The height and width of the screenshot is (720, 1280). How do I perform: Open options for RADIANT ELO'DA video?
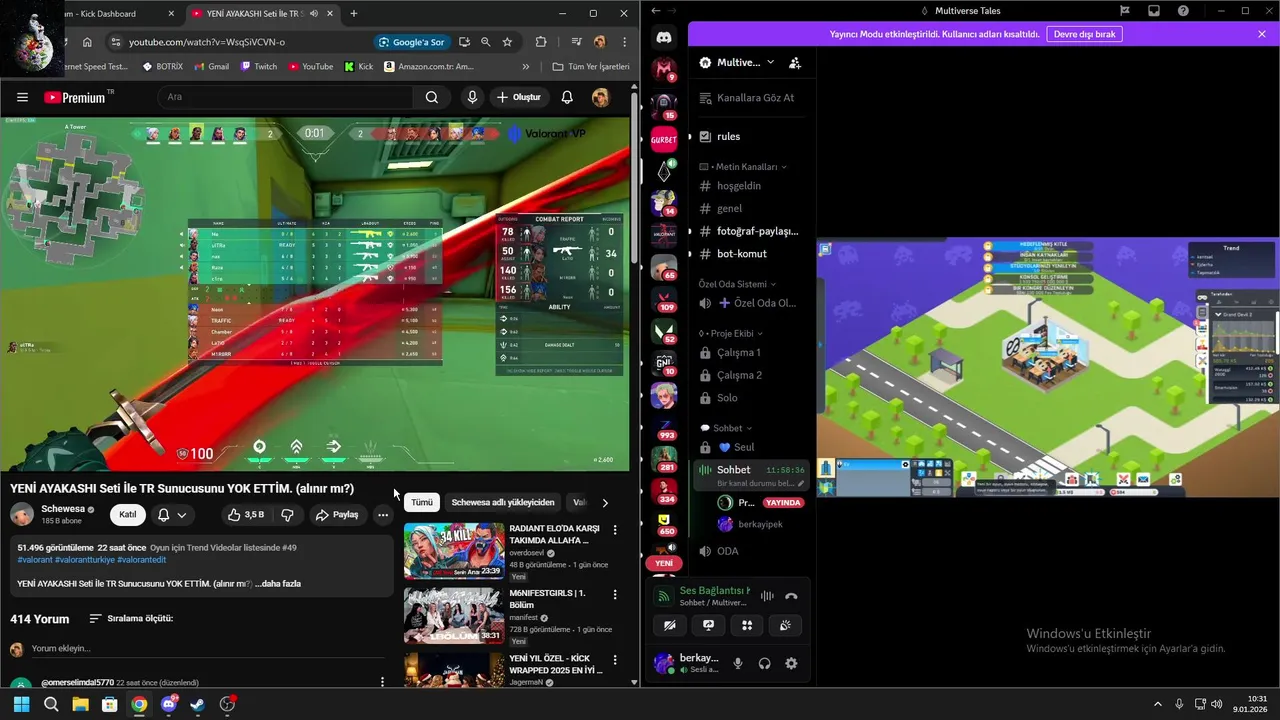coord(615,530)
